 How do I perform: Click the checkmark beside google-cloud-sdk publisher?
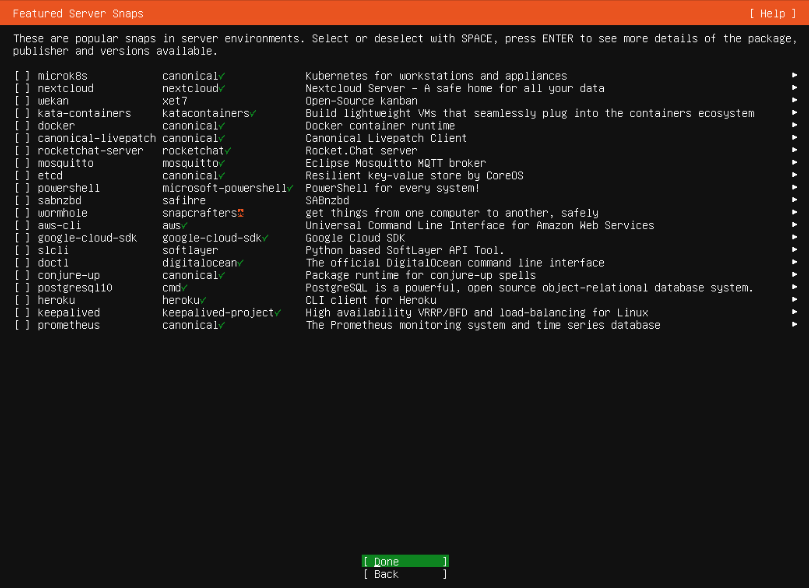[265, 238]
